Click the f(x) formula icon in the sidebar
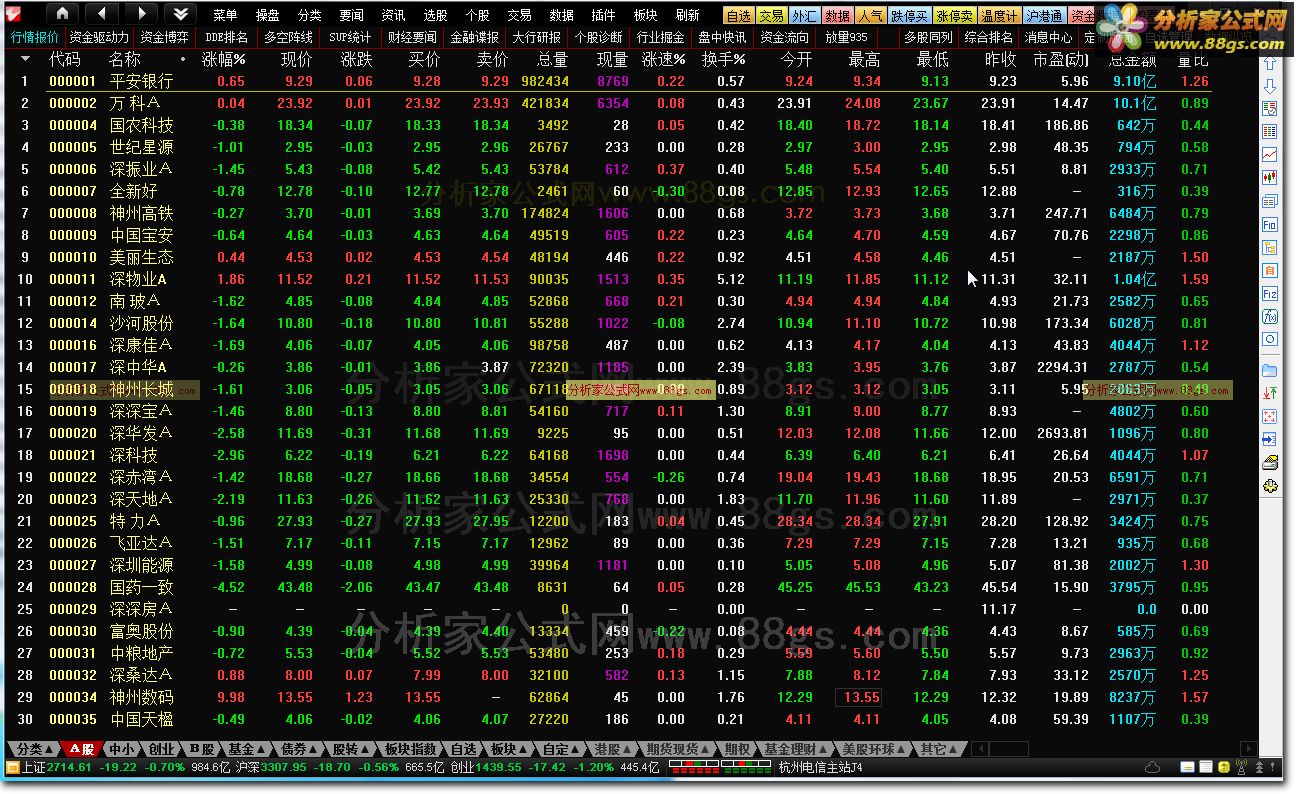The image size is (1296, 794). pos(1270,316)
